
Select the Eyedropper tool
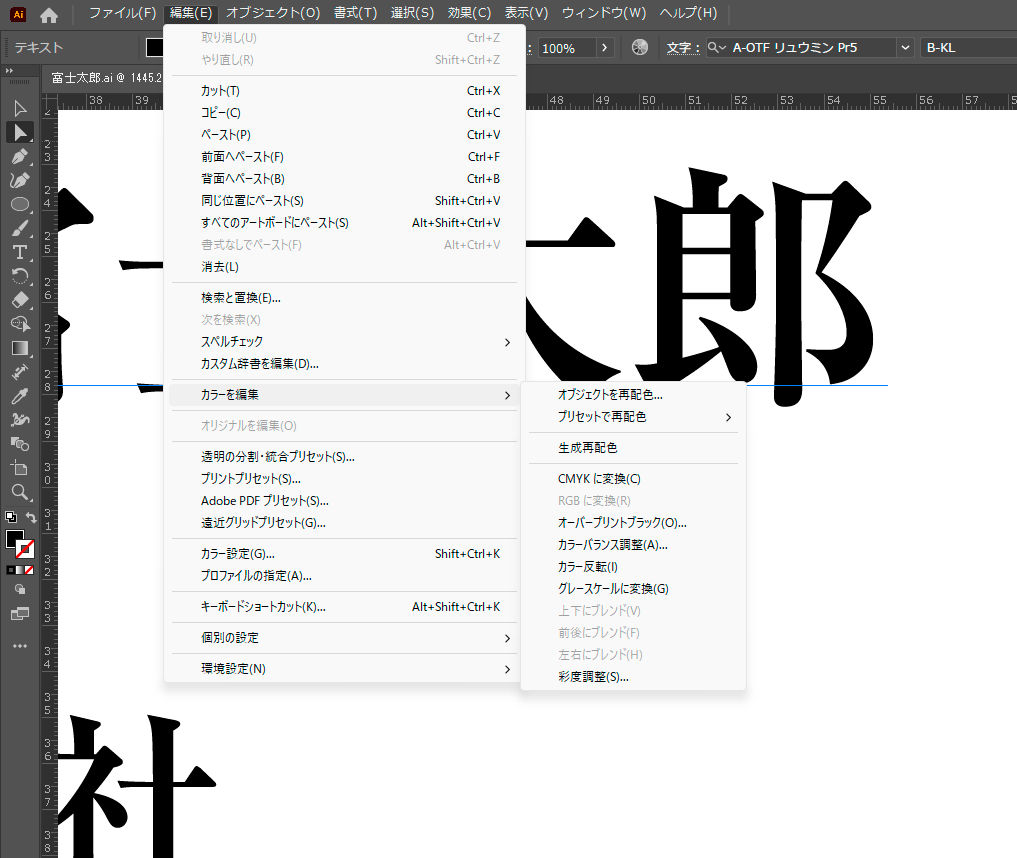click(x=19, y=396)
